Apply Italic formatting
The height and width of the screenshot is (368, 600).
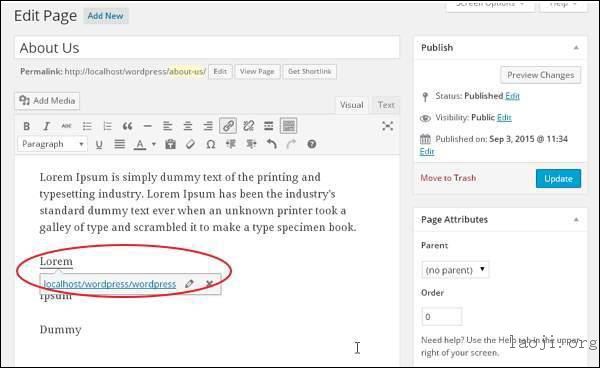point(46,126)
